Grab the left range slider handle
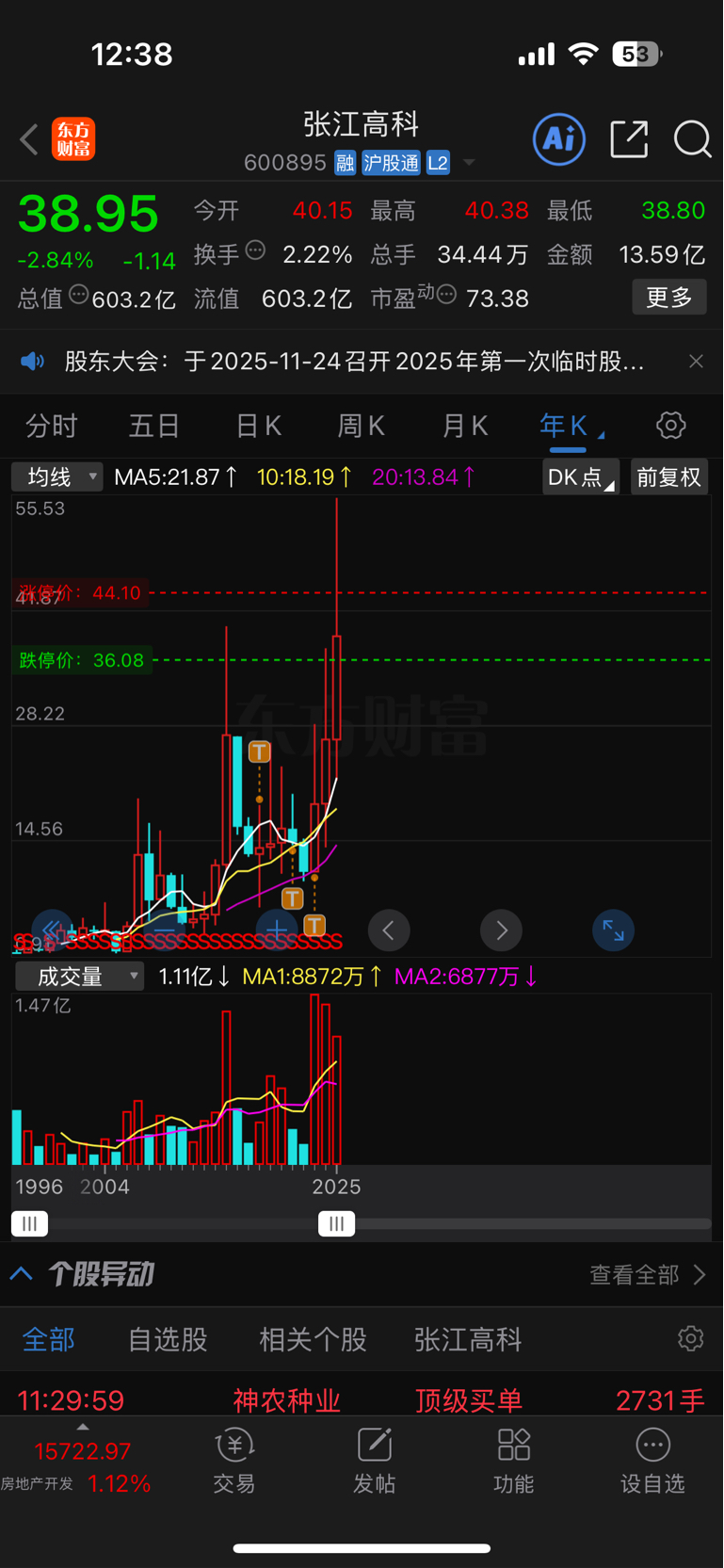The height and width of the screenshot is (1568, 724). pos(29,1223)
